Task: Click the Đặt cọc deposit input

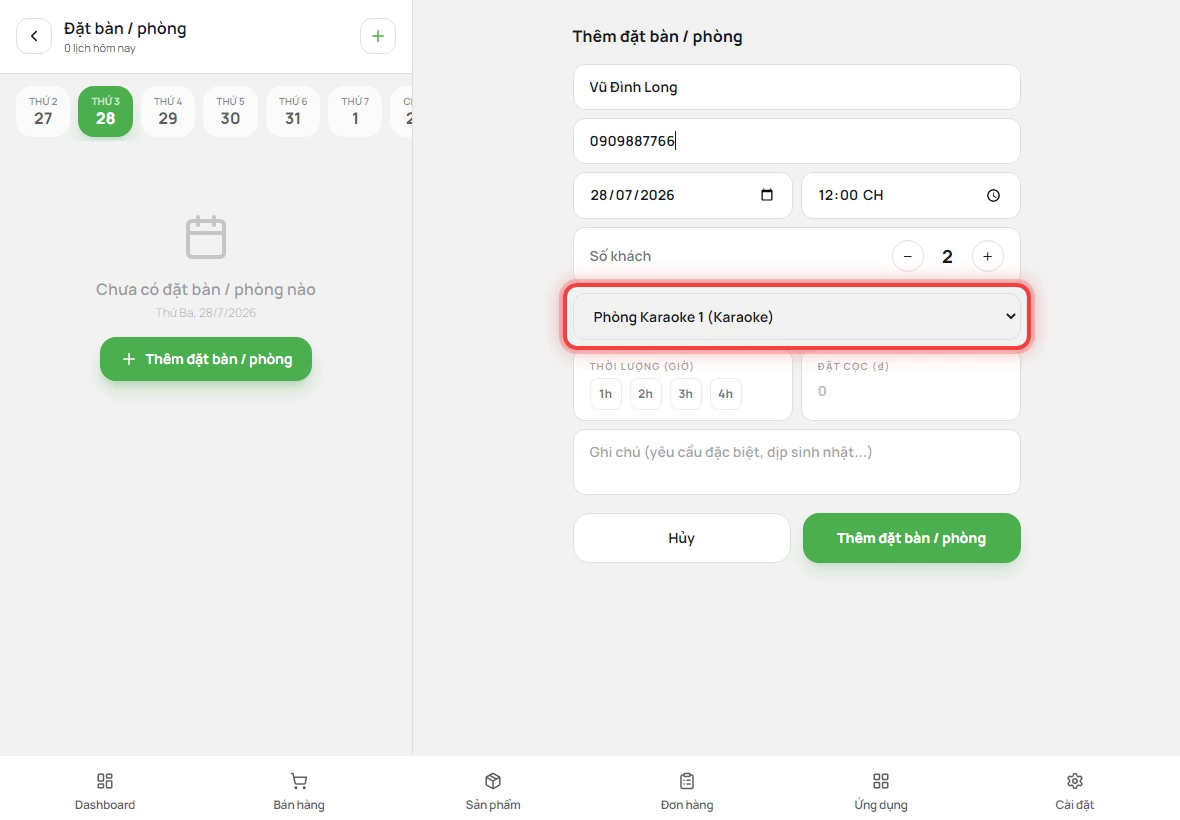Action: pyautogui.click(x=911, y=391)
